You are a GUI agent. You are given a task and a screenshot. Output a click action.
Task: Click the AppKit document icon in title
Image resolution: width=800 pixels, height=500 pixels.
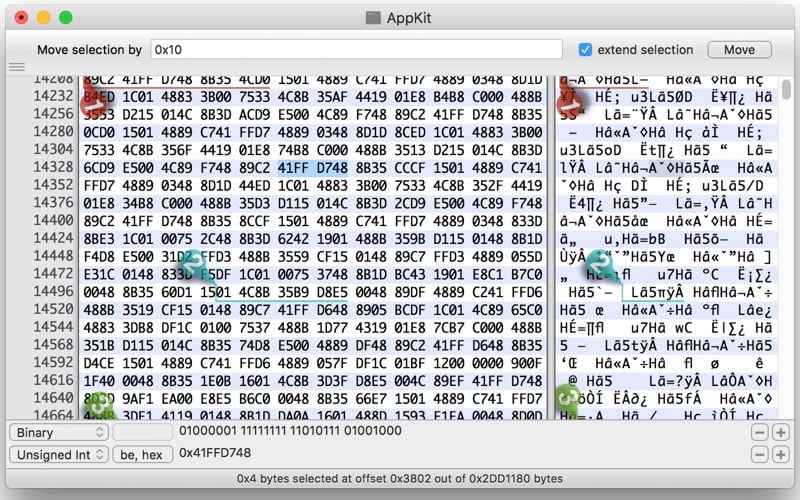pyautogui.click(x=373, y=17)
